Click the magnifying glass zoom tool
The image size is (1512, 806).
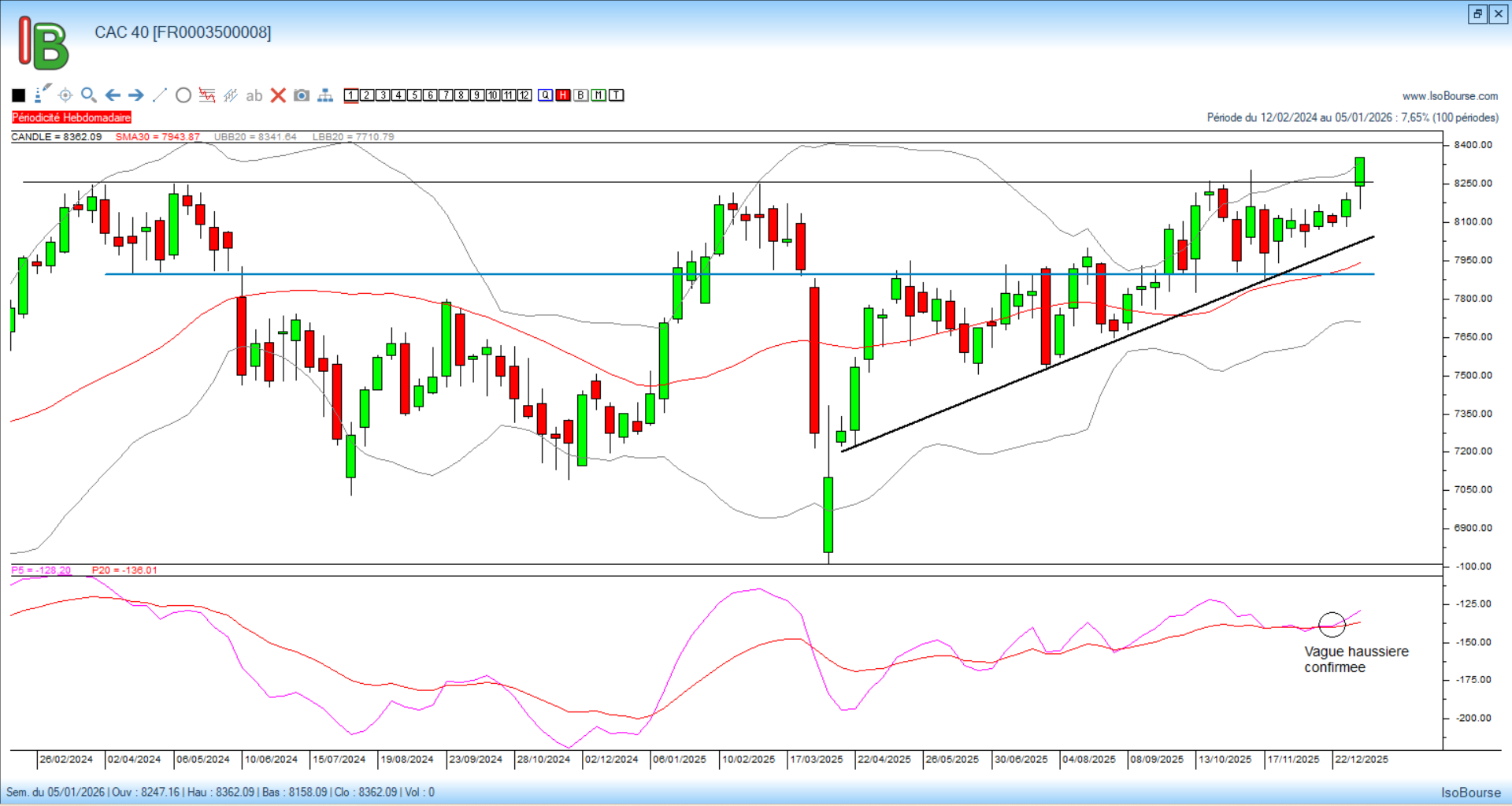pos(89,95)
